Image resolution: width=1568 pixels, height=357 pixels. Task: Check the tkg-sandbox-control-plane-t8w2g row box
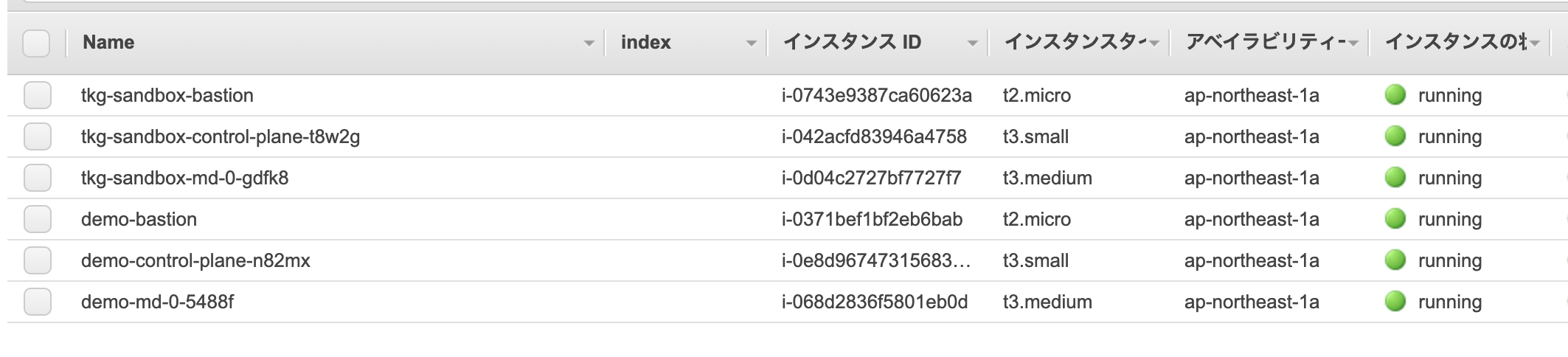[x=38, y=136]
